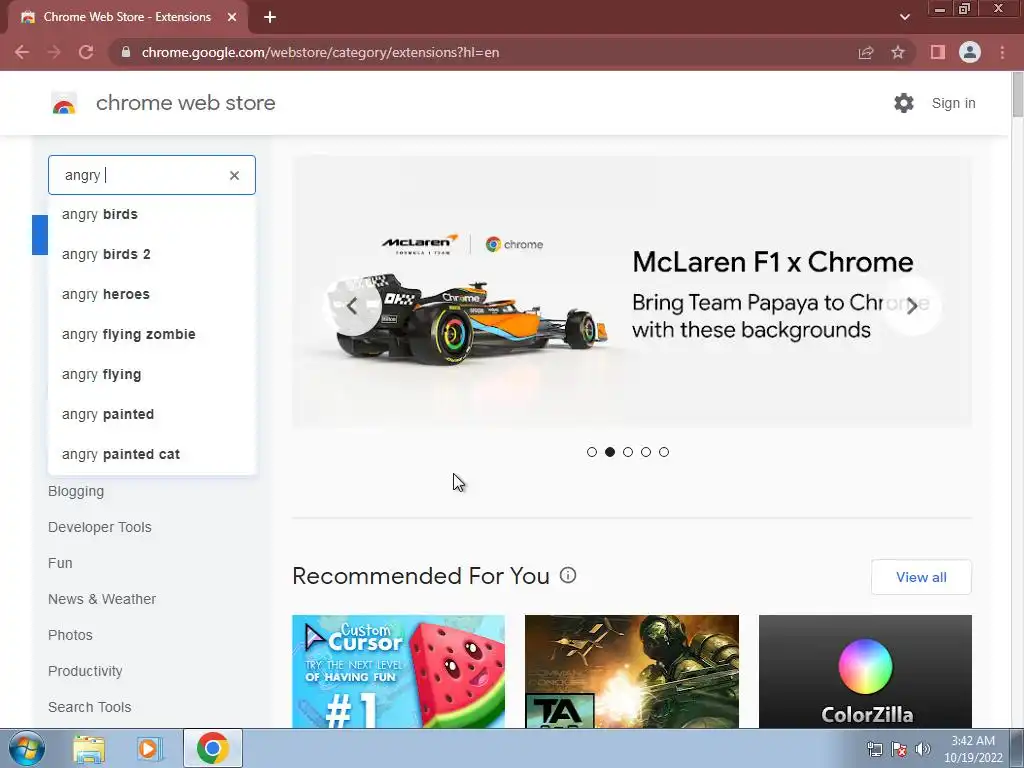This screenshot has height=768, width=1024.
Task: Open the Developer Tools category
Action: pyautogui.click(x=99, y=527)
